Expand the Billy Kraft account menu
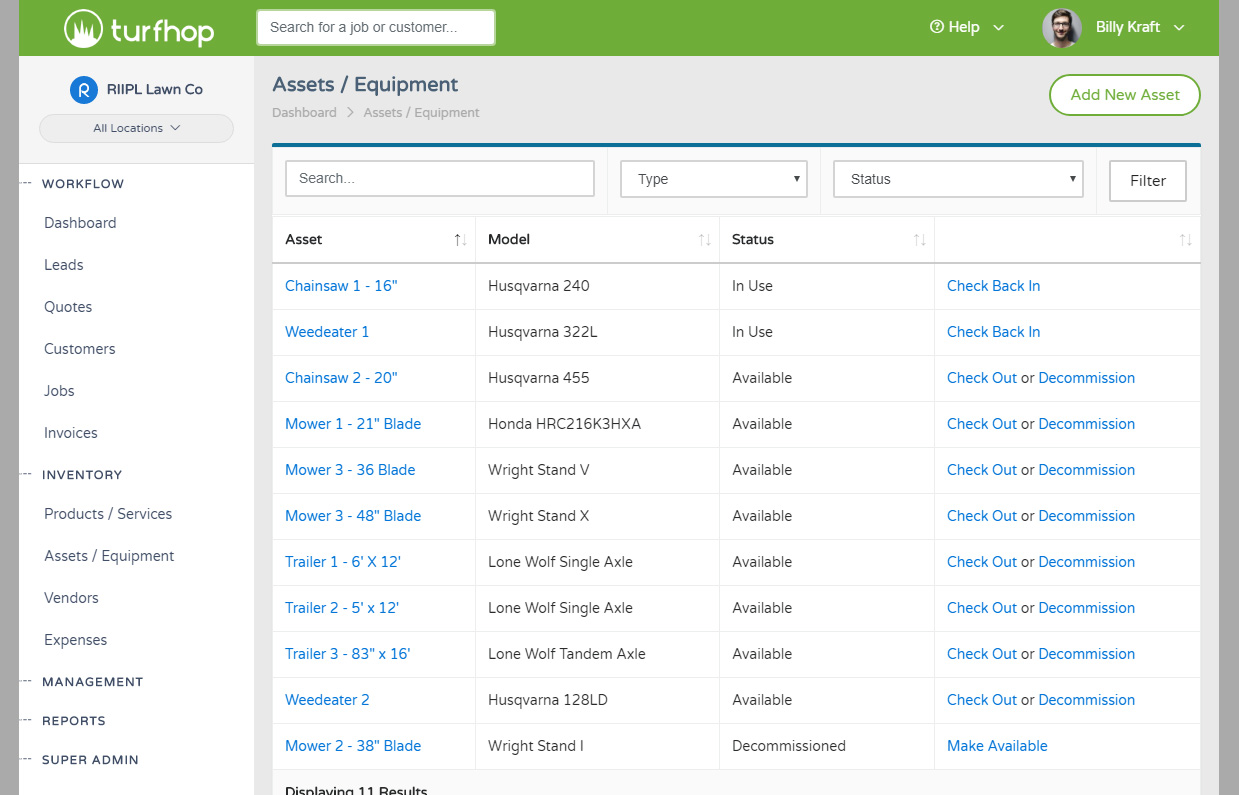Screen dimensions: 1239x795 point(1178,27)
